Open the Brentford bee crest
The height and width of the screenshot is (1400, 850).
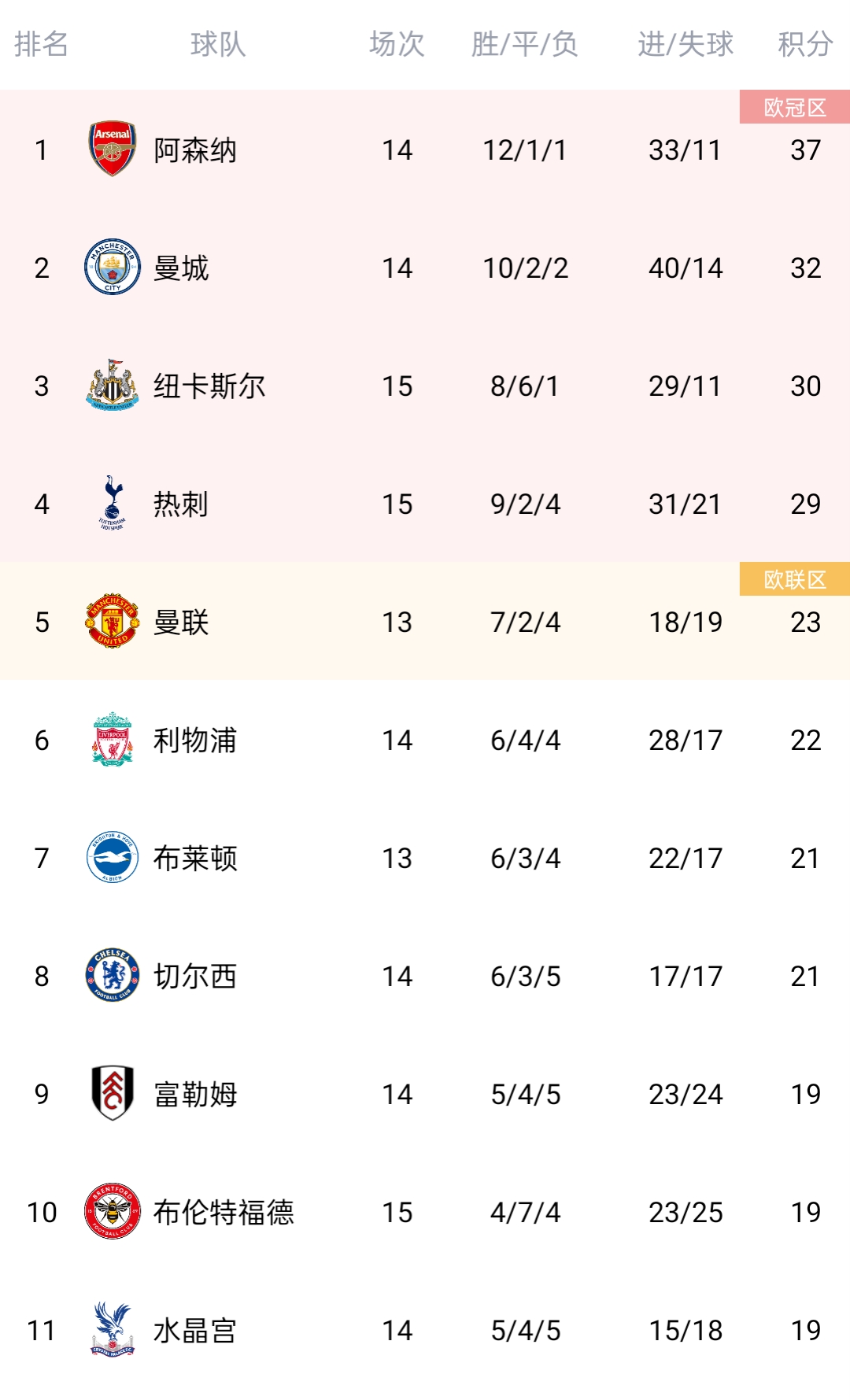pyautogui.click(x=113, y=1211)
